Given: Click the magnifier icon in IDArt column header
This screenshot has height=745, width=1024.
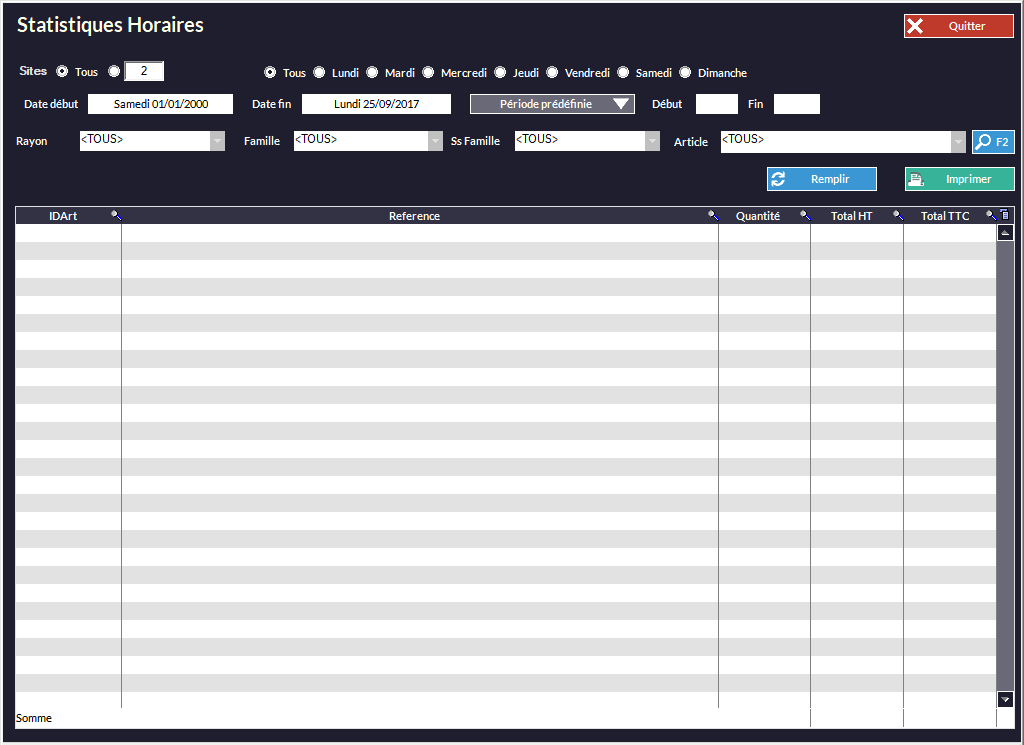Looking at the screenshot, I should coord(116,215).
